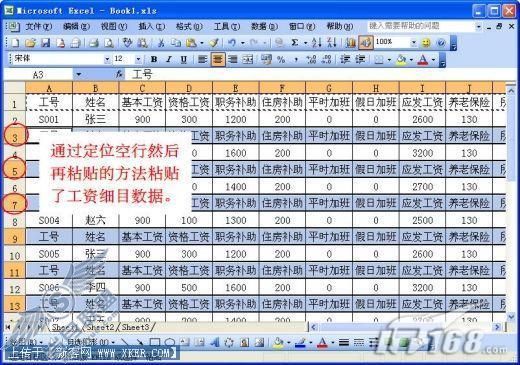Image resolution: width=520 pixels, height=365 pixels.
Task: Open the 视图 (View) menu
Action: [114, 26]
